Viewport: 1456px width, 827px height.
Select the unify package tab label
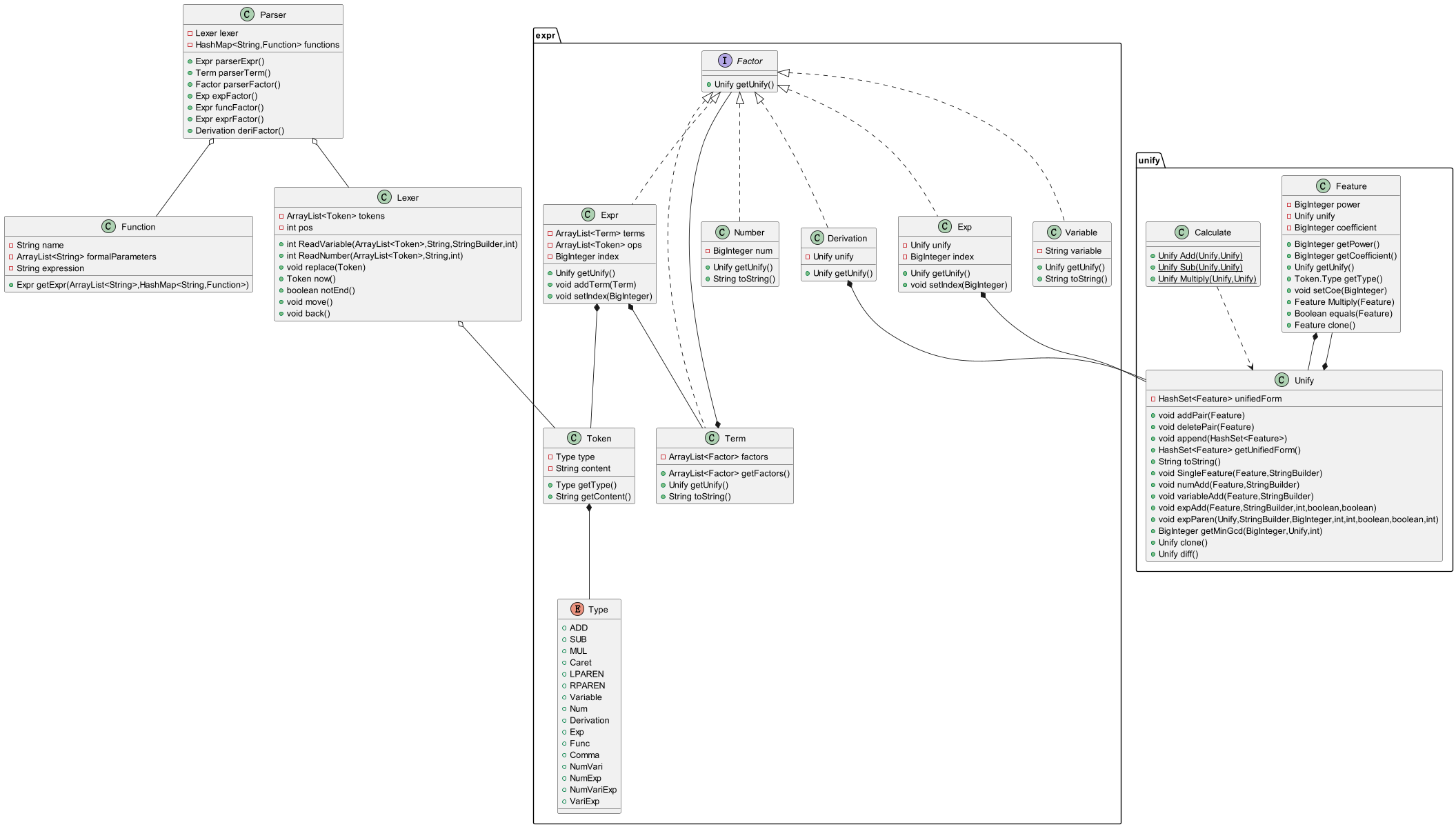pyautogui.click(x=1149, y=160)
